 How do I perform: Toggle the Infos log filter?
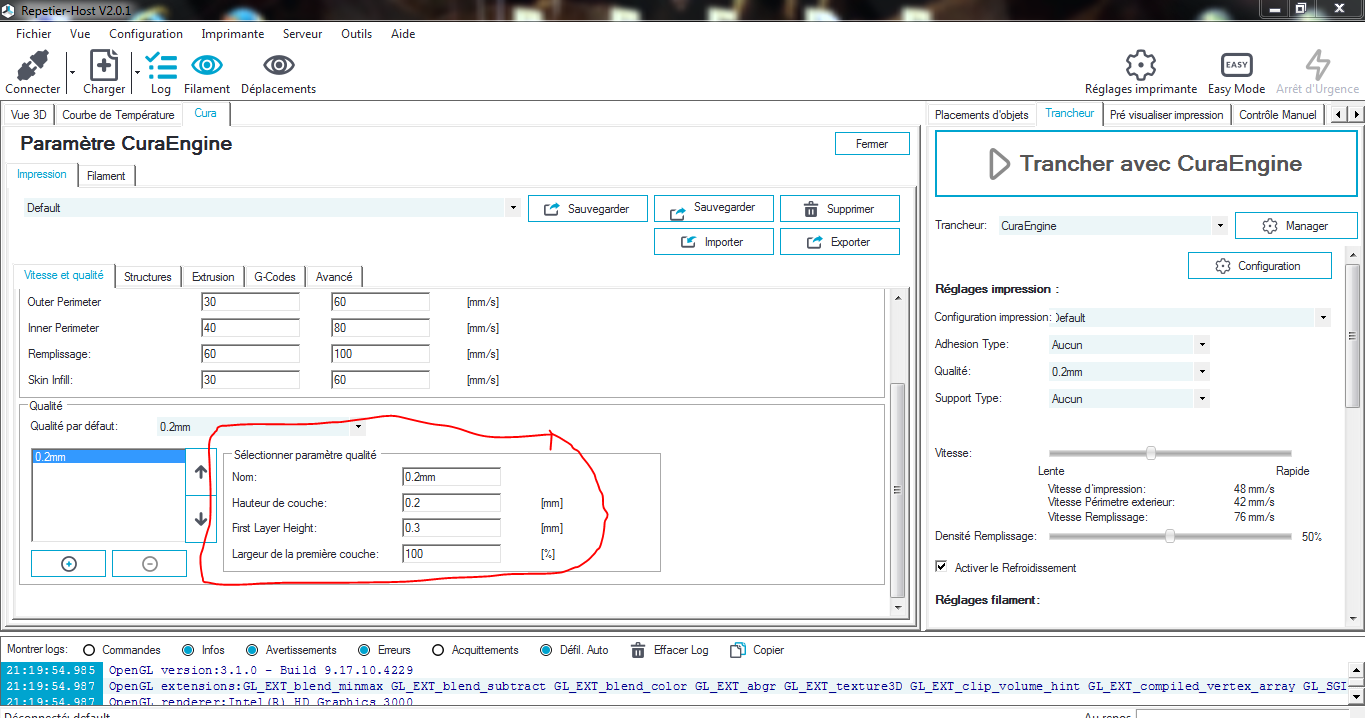[x=188, y=650]
